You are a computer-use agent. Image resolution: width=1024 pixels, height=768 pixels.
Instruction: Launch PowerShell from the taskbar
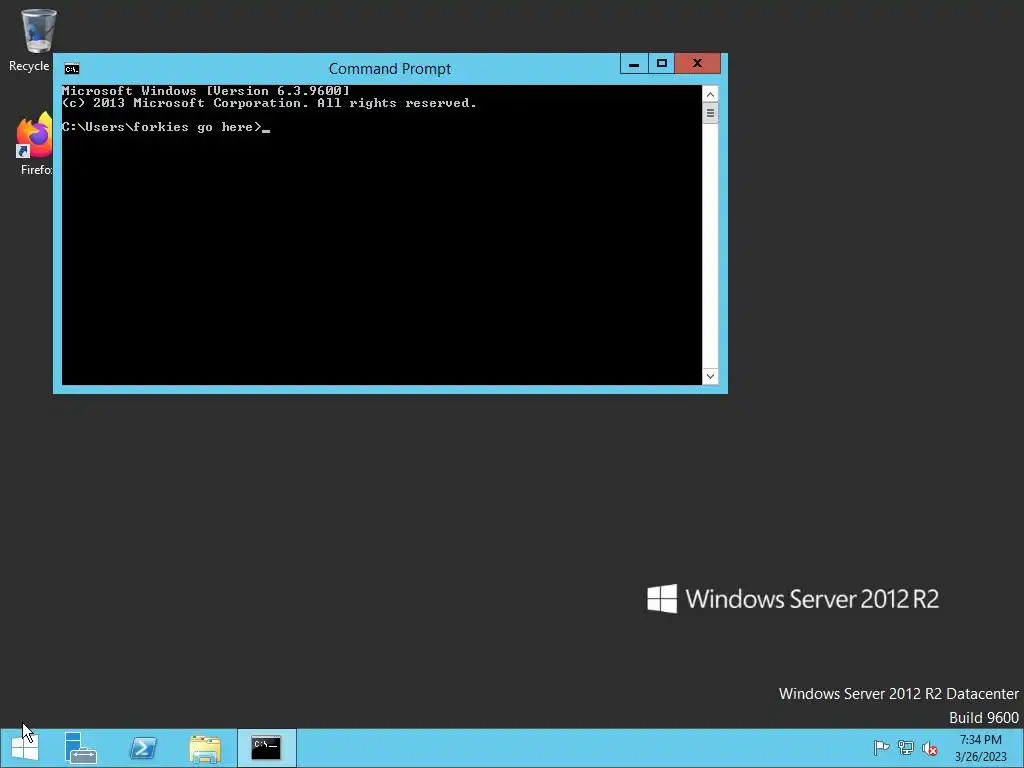[x=143, y=748]
